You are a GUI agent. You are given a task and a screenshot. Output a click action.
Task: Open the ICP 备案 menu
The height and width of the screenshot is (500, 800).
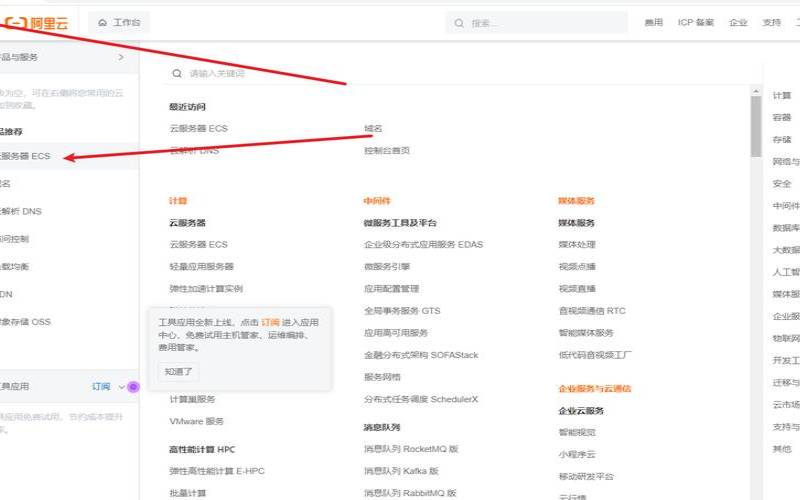click(695, 22)
